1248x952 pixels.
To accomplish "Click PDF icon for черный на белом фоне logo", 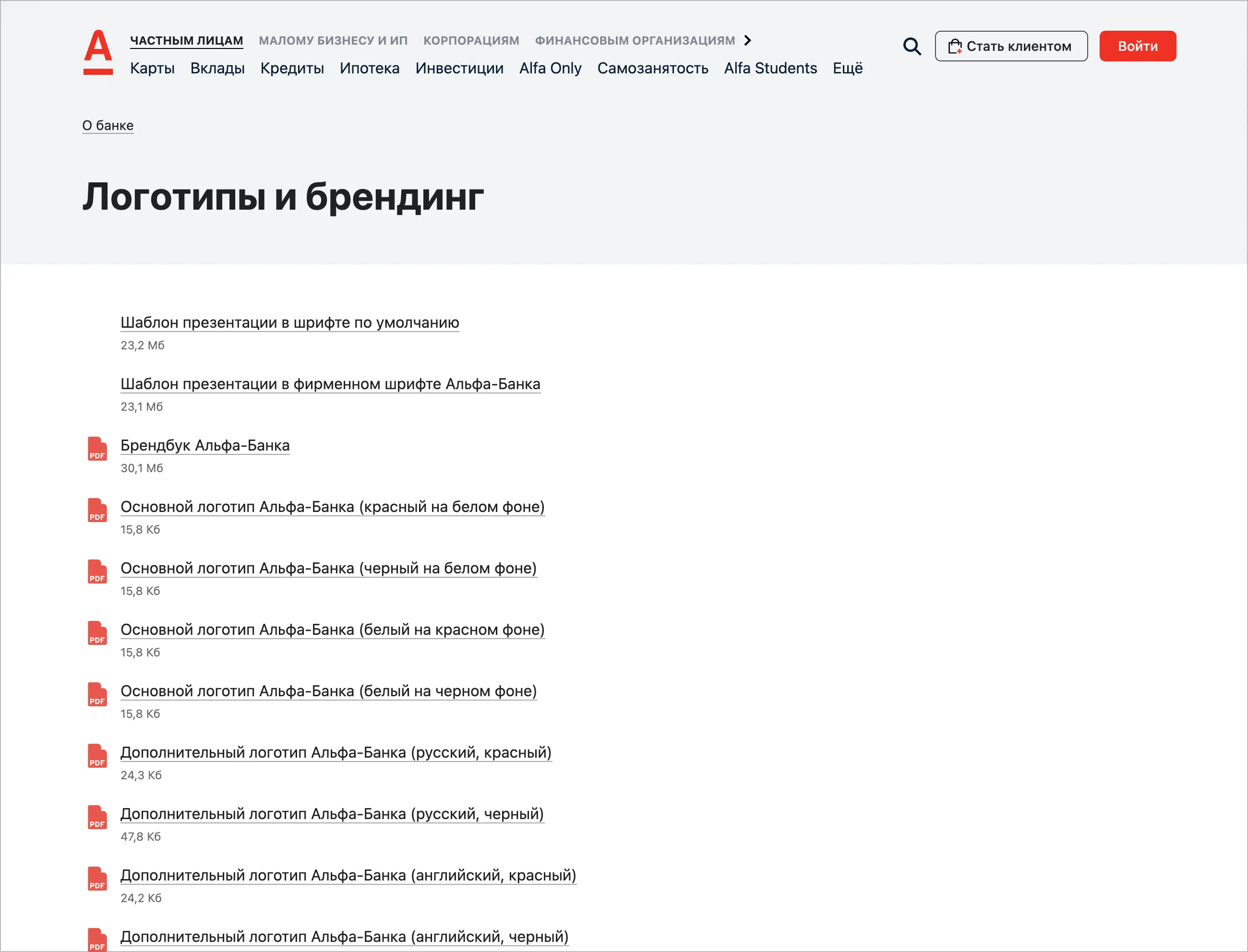I will pyautogui.click(x=97, y=572).
